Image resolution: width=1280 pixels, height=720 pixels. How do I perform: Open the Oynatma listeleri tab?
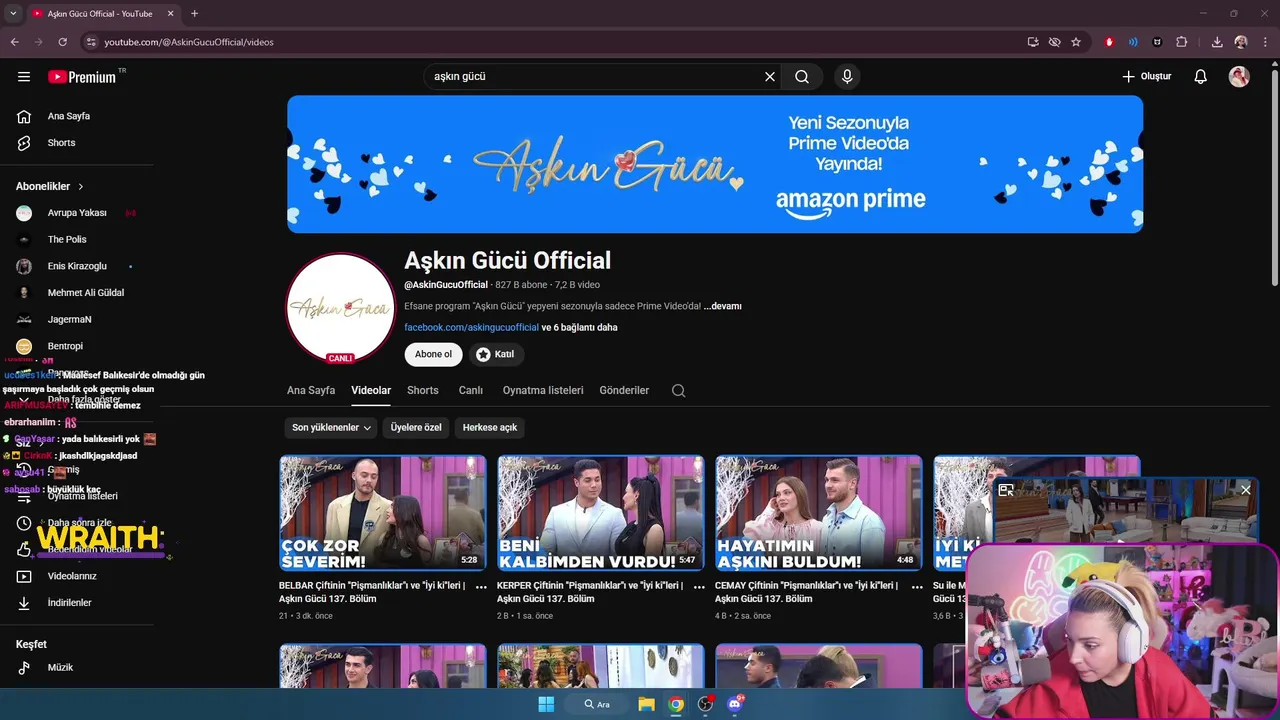pyautogui.click(x=543, y=391)
